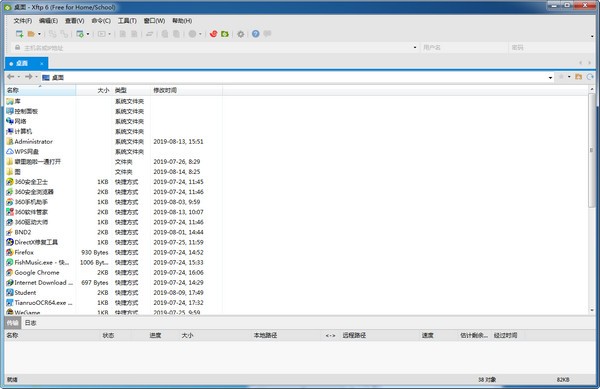600x389 pixels.
Task: Click the parent folder icon near refresh
Action: [579, 77]
